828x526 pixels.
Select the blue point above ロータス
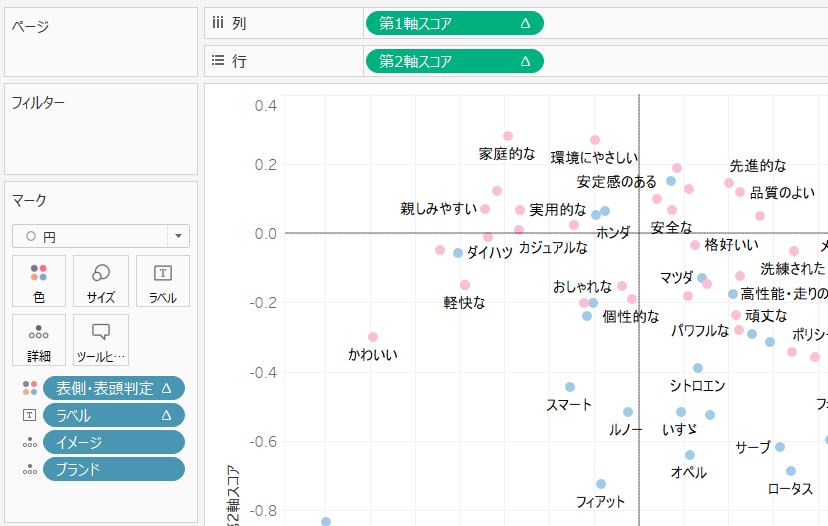tap(791, 471)
